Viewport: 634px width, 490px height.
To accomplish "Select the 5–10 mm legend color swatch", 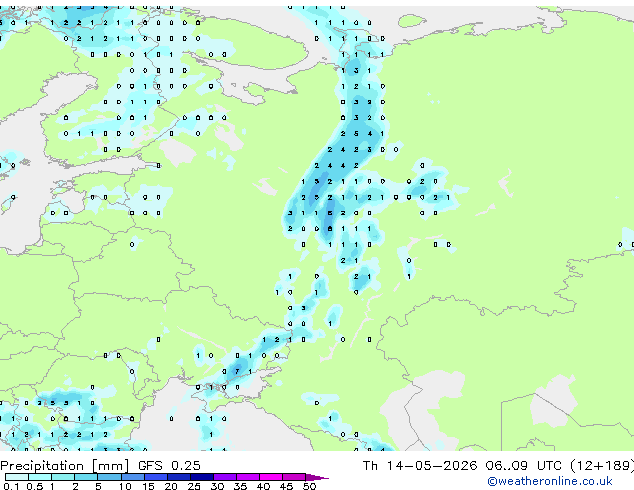I will point(109,477).
